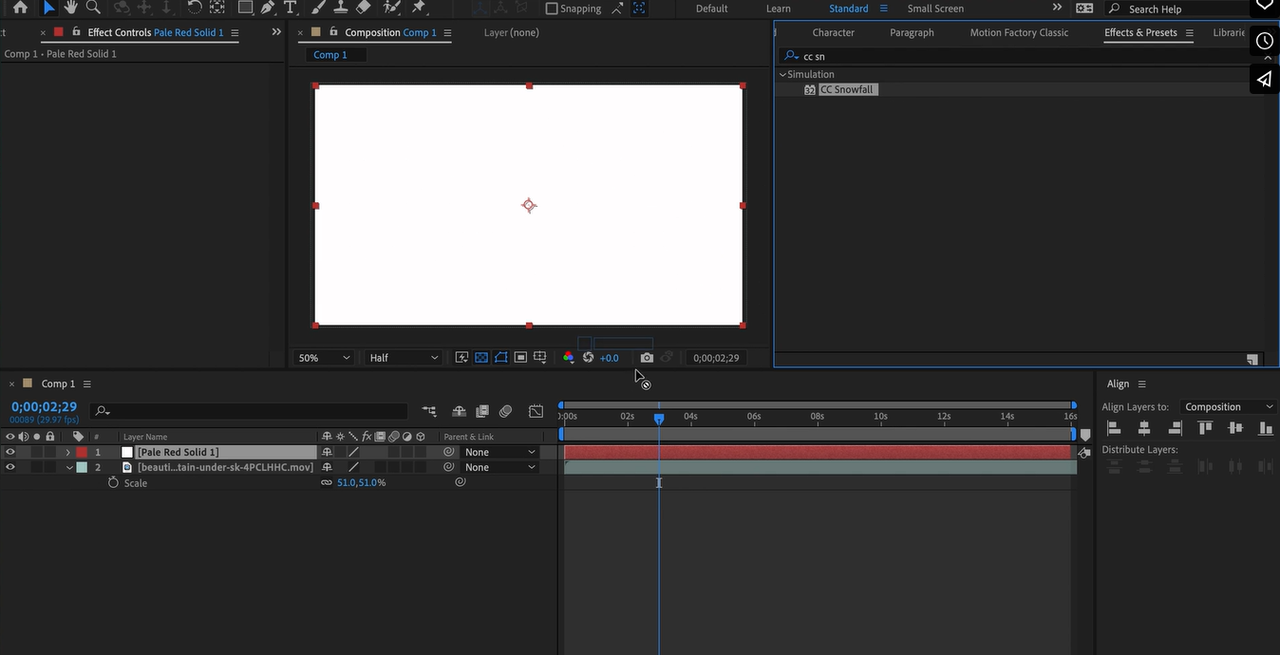Switch to the Small Screen workspace

935,8
